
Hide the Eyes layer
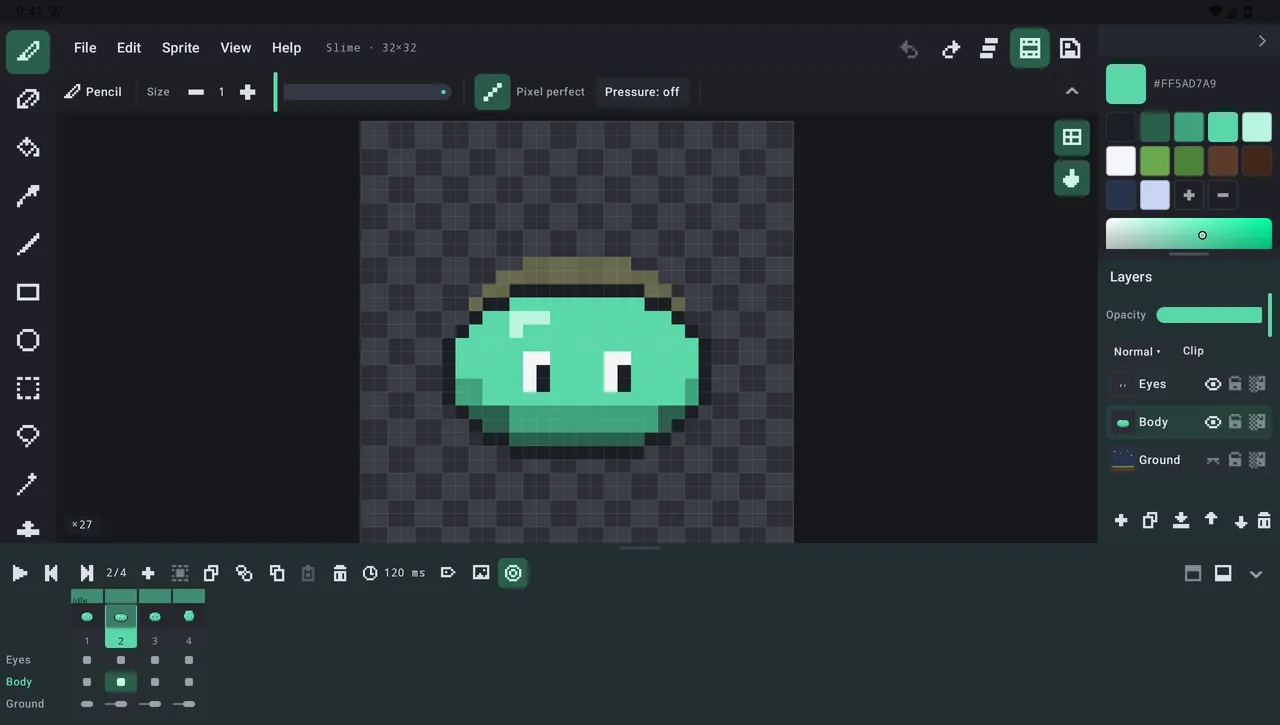tap(1213, 384)
